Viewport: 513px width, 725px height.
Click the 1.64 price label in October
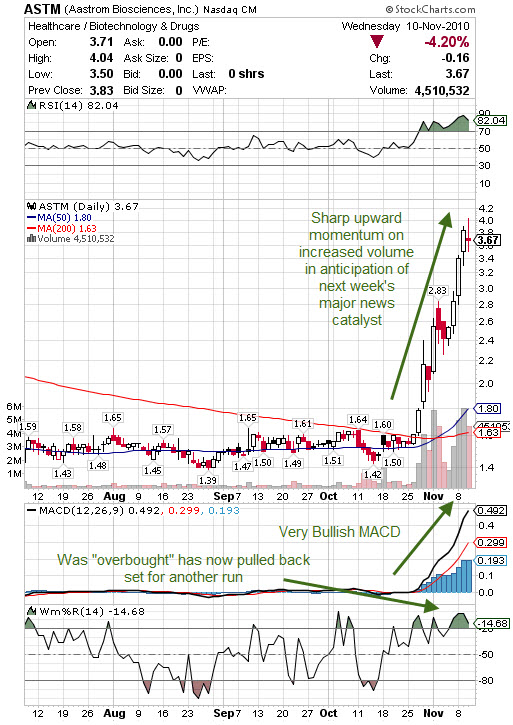pos(358,419)
